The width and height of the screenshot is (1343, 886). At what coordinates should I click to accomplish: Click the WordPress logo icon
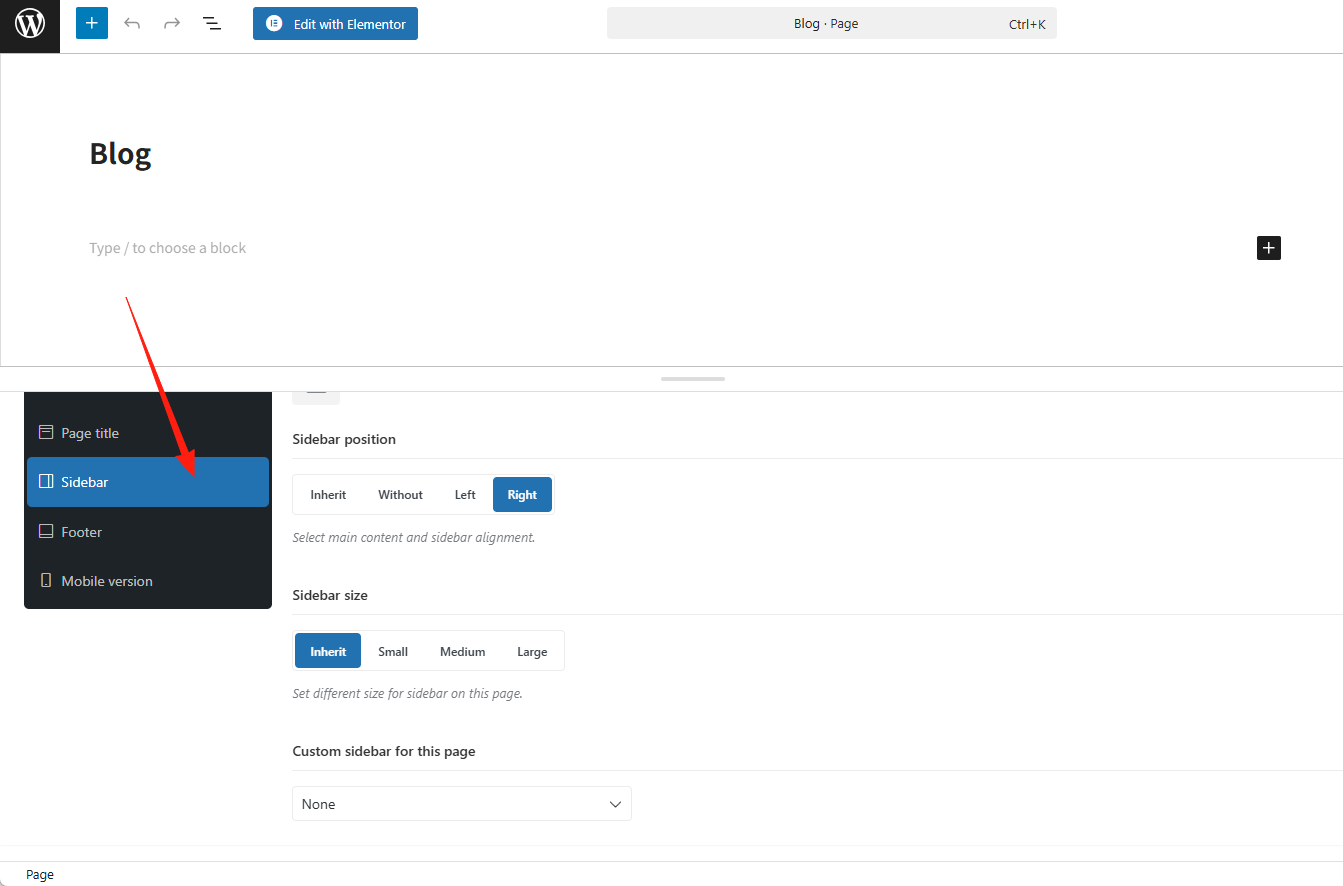coord(30,23)
